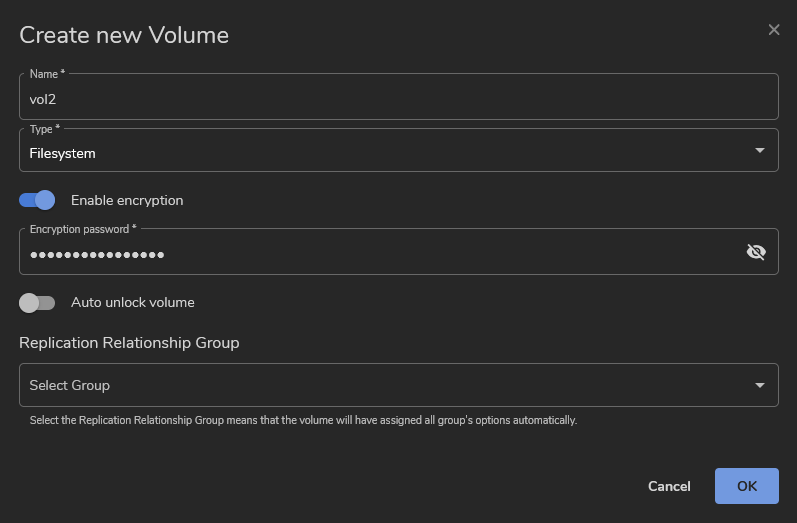Image resolution: width=797 pixels, height=523 pixels.
Task: Click the 'Select Group' placeholder text
Action: pos(70,385)
